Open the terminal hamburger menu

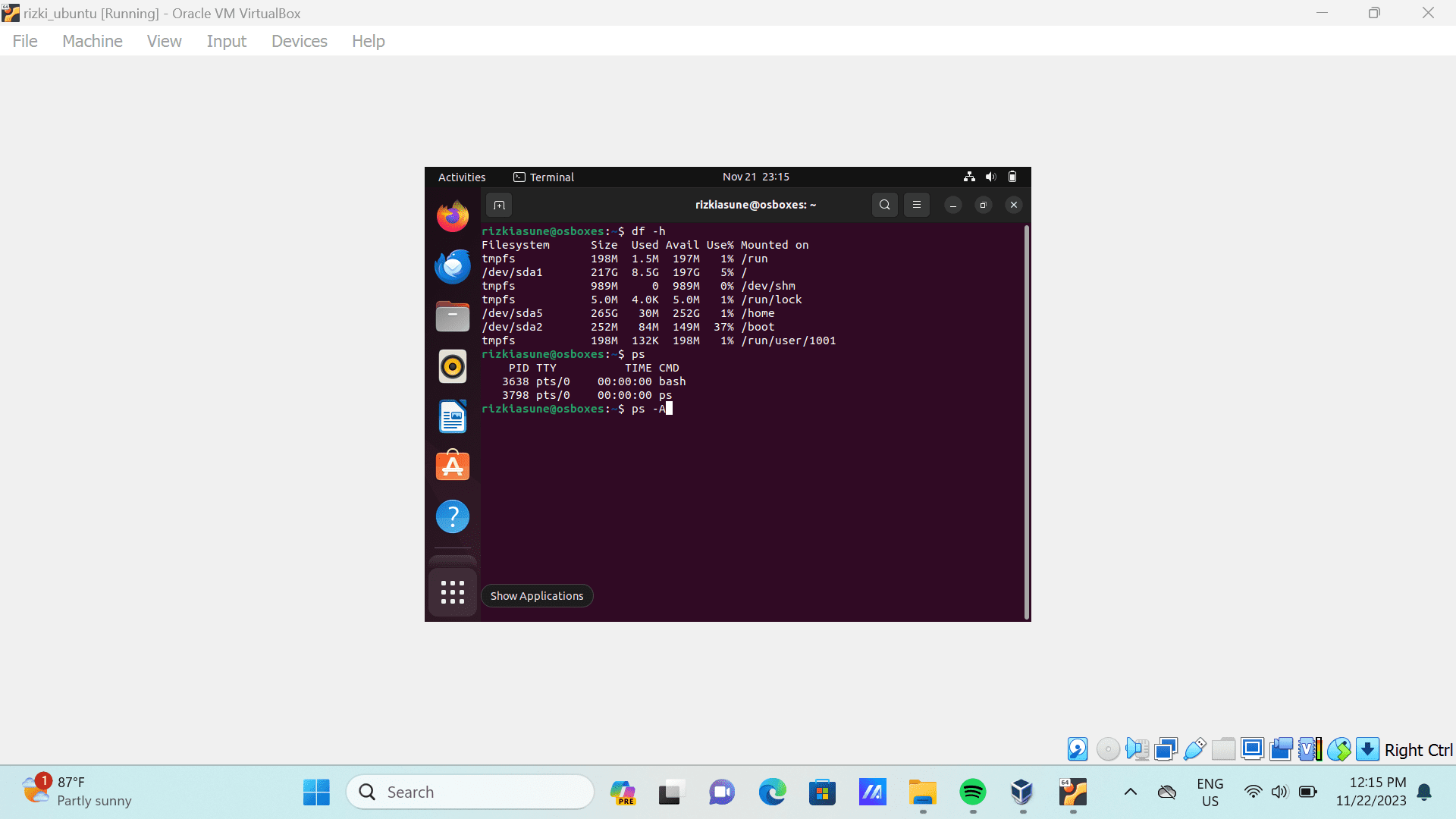(x=916, y=205)
